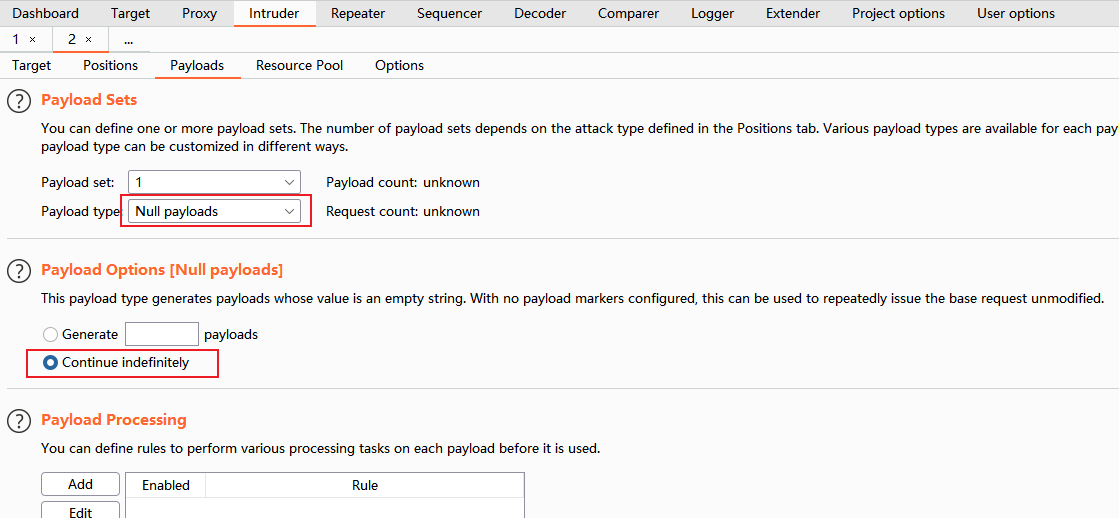Switch to the main Target tab
This screenshot has width=1119, height=518.
coord(131,14)
